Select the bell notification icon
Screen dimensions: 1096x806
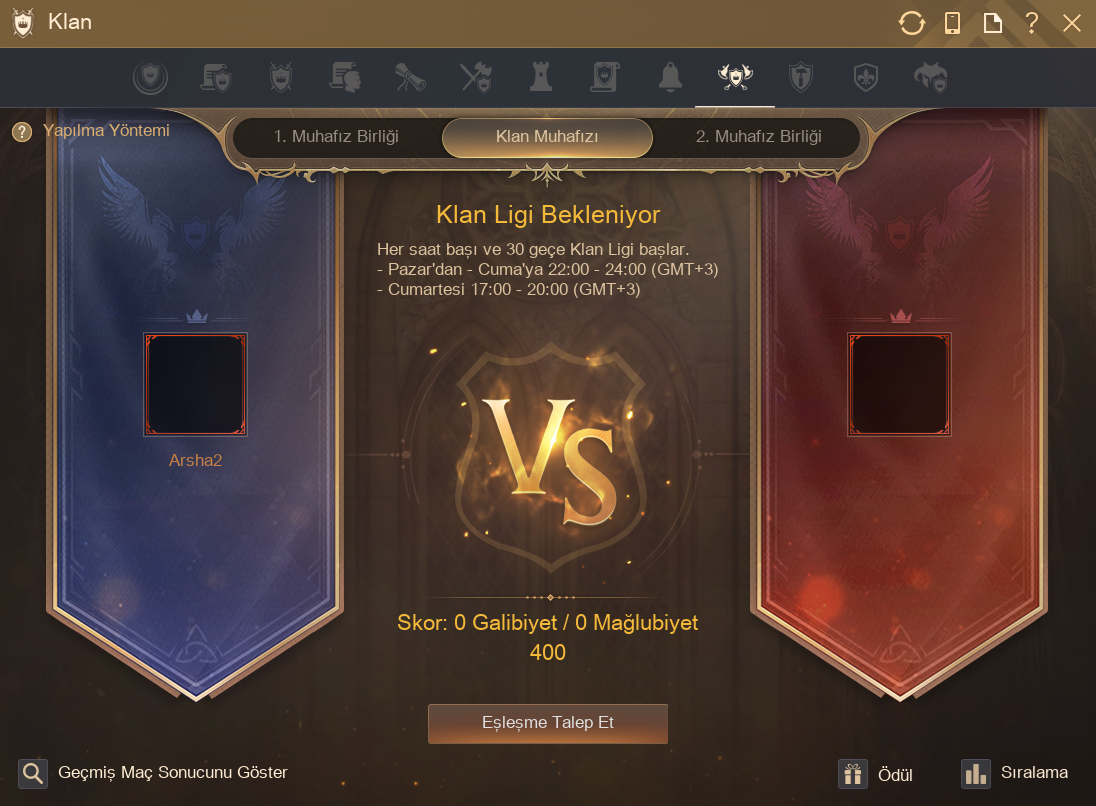[670, 77]
